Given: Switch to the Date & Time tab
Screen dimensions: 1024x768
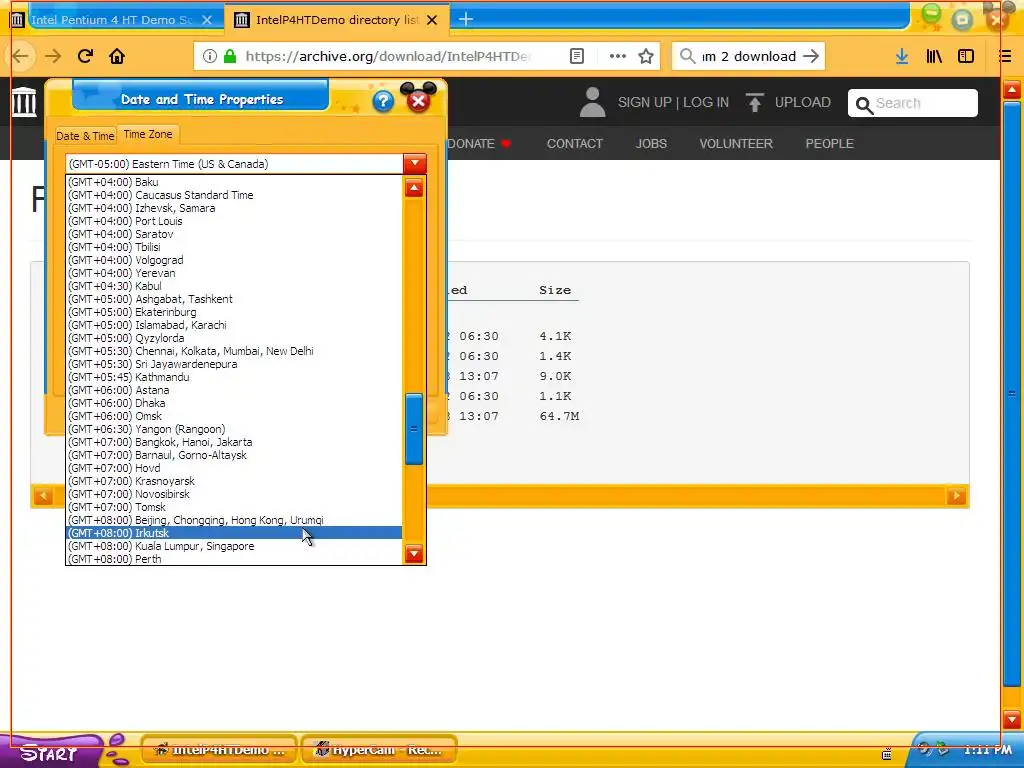Looking at the screenshot, I should 85,136.
